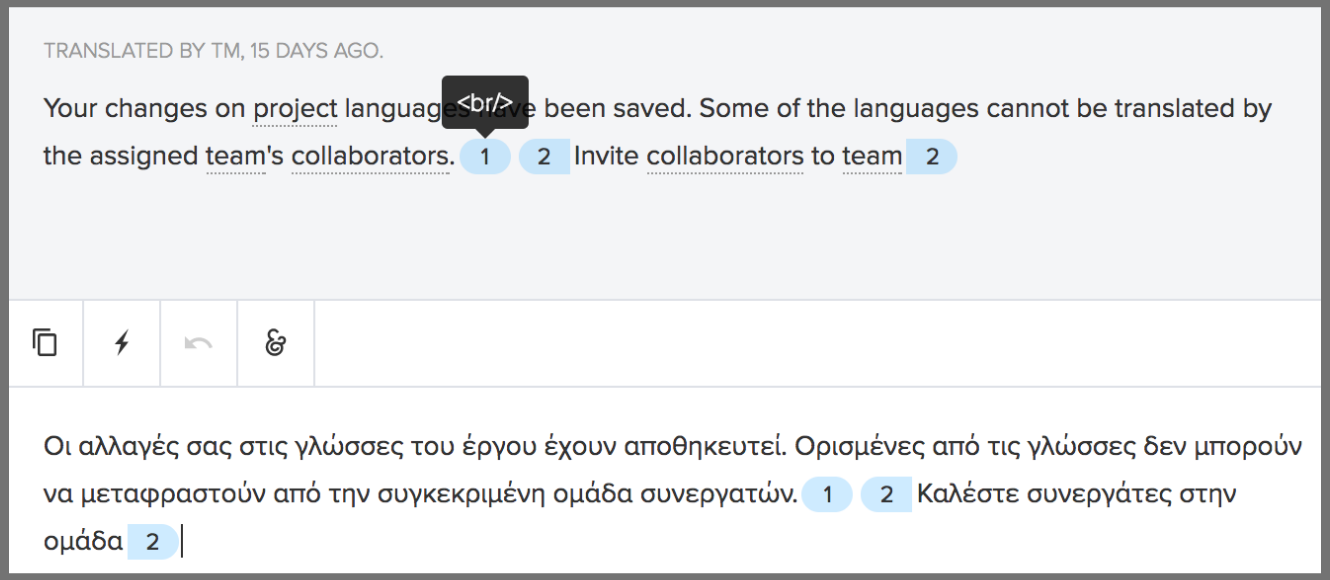Click tag 2 placeholder after ομάδα

[153, 543]
